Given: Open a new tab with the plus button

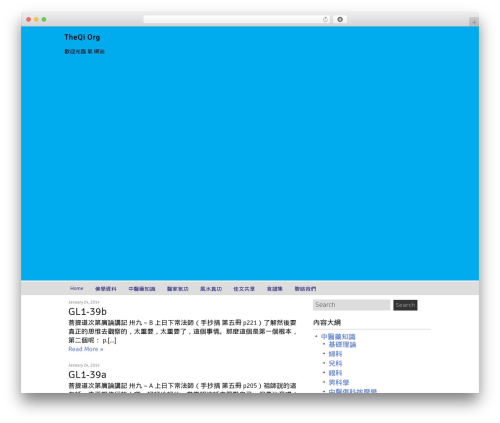Looking at the screenshot, I should click(x=474, y=22).
